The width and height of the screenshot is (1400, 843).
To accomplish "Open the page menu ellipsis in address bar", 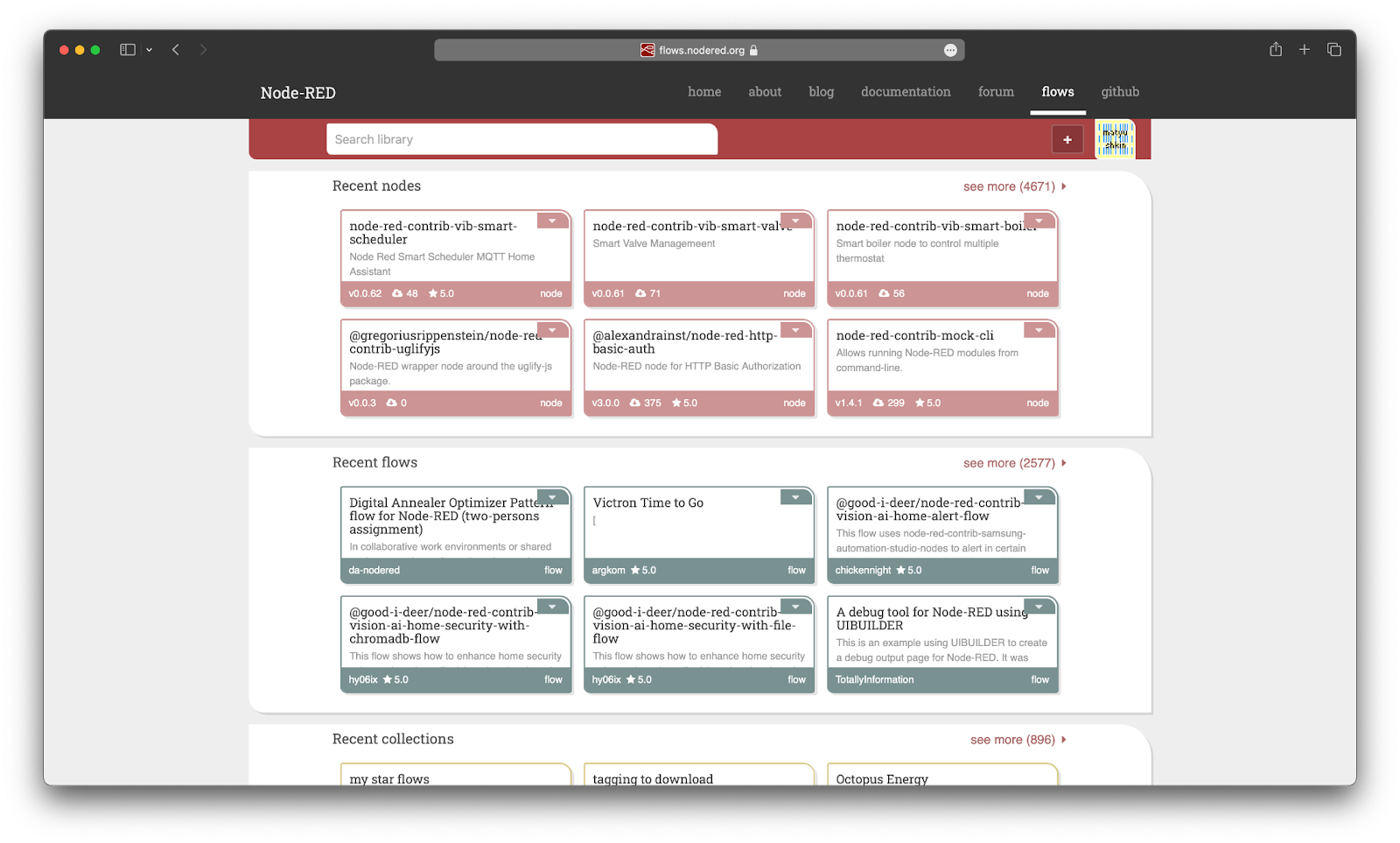I will 950,51.
